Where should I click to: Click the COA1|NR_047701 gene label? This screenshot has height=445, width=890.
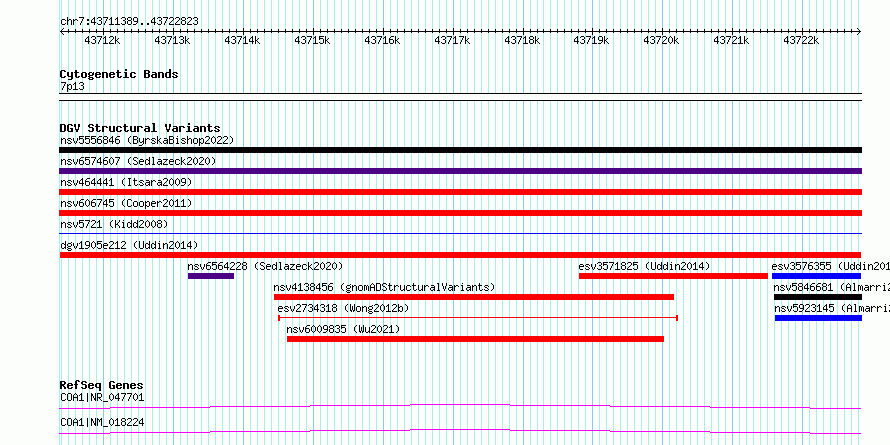102,397
